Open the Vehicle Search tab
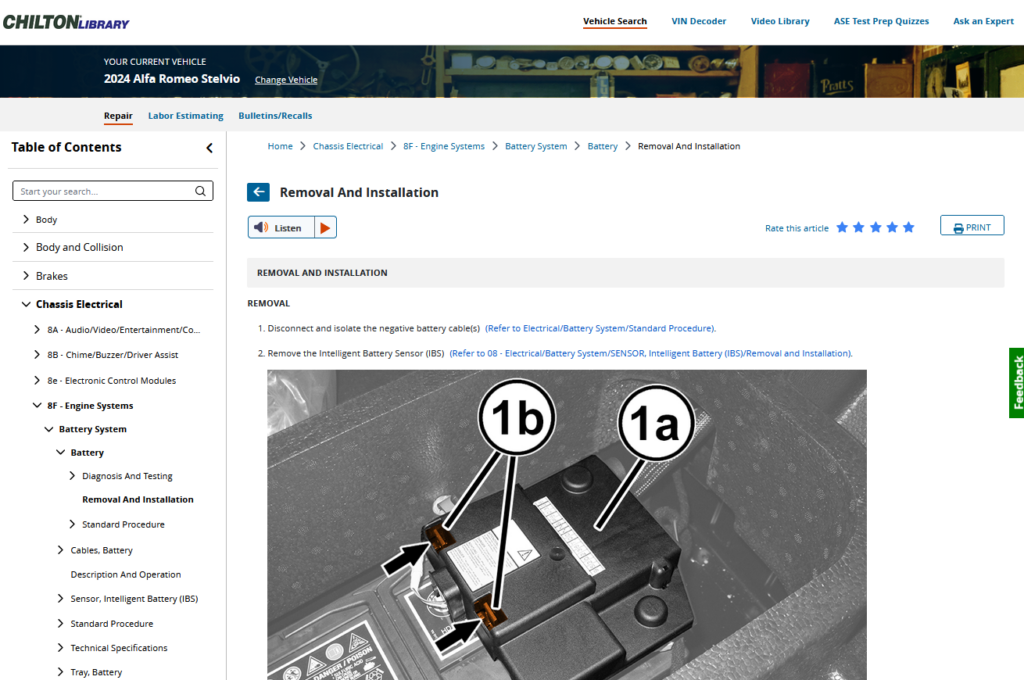This screenshot has width=1024, height=680. [615, 22]
